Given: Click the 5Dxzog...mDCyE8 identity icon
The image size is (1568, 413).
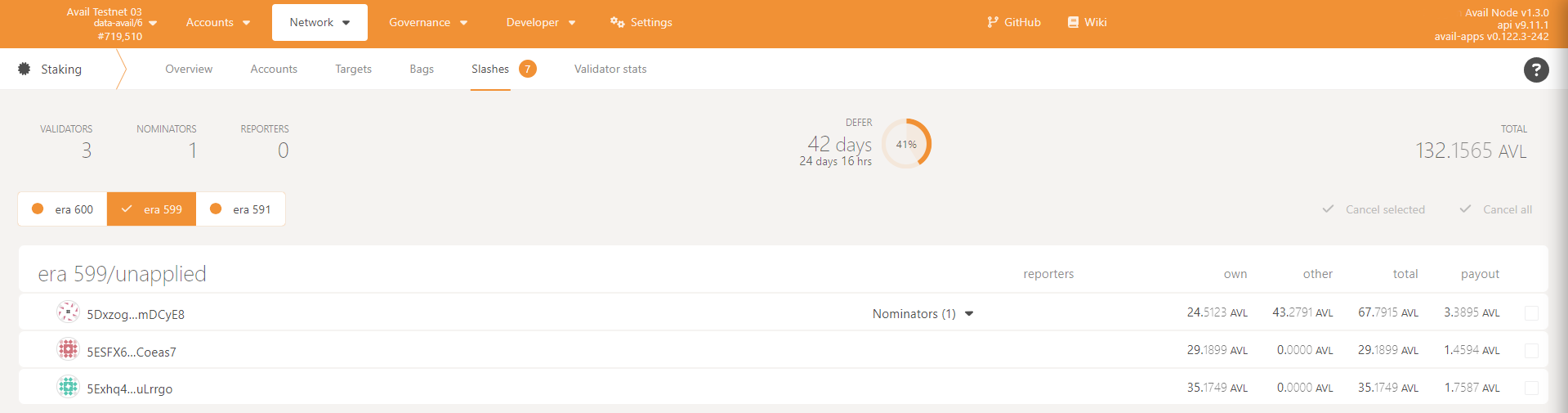Looking at the screenshot, I should pyautogui.click(x=68, y=312).
